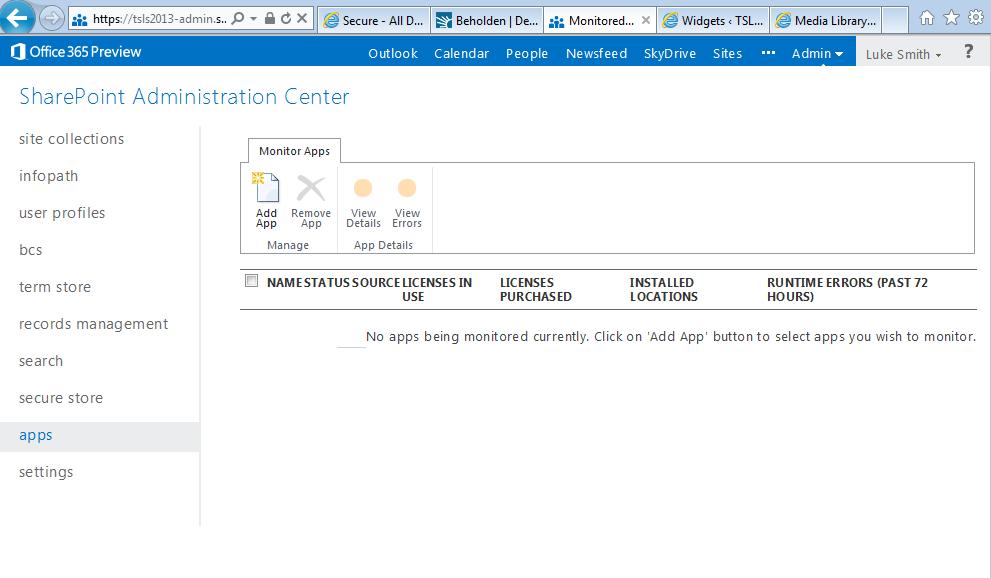The width and height of the screenshot is (991, 578).
Task: Open browser settings gear icon
Action: click(x=975, y=18)
